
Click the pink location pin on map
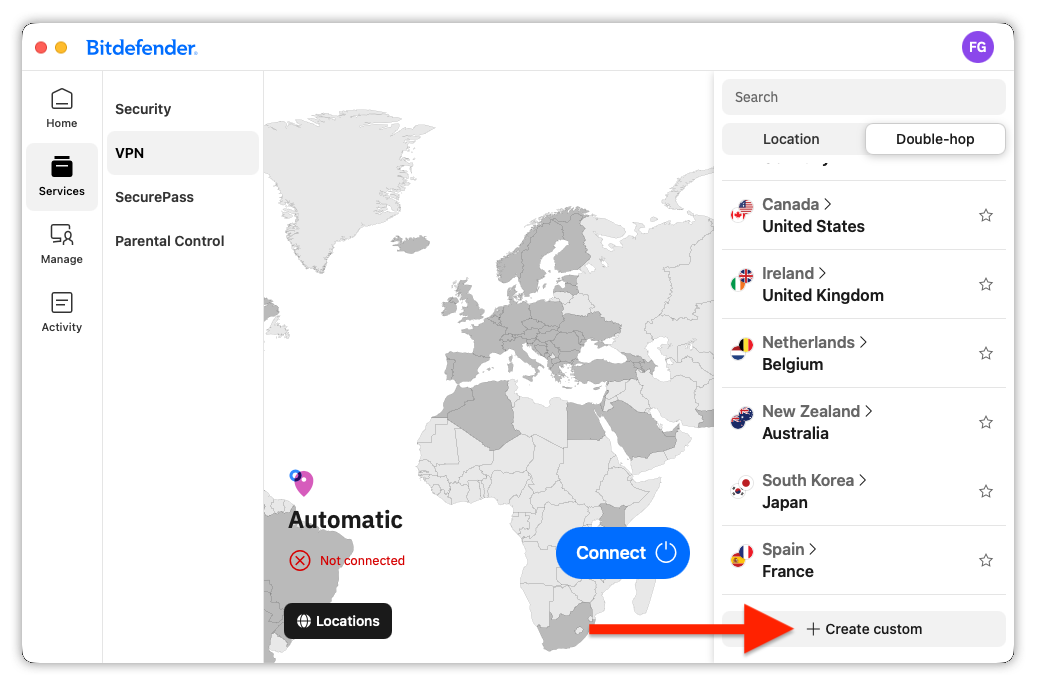[302, 482]
